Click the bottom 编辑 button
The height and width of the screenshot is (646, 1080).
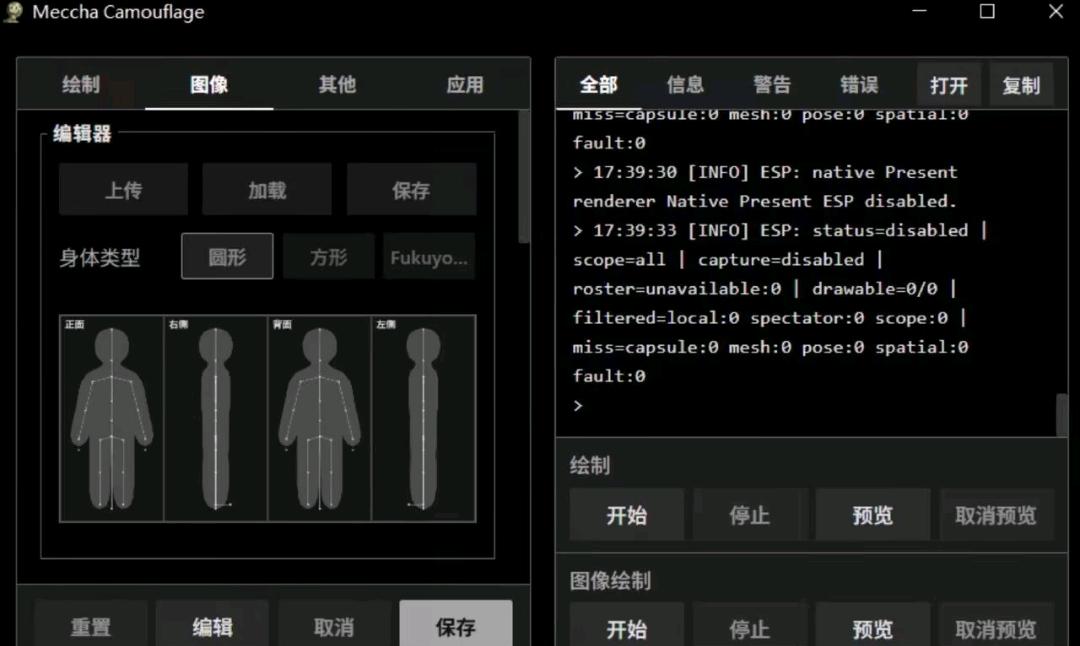[x=212, y=625]
